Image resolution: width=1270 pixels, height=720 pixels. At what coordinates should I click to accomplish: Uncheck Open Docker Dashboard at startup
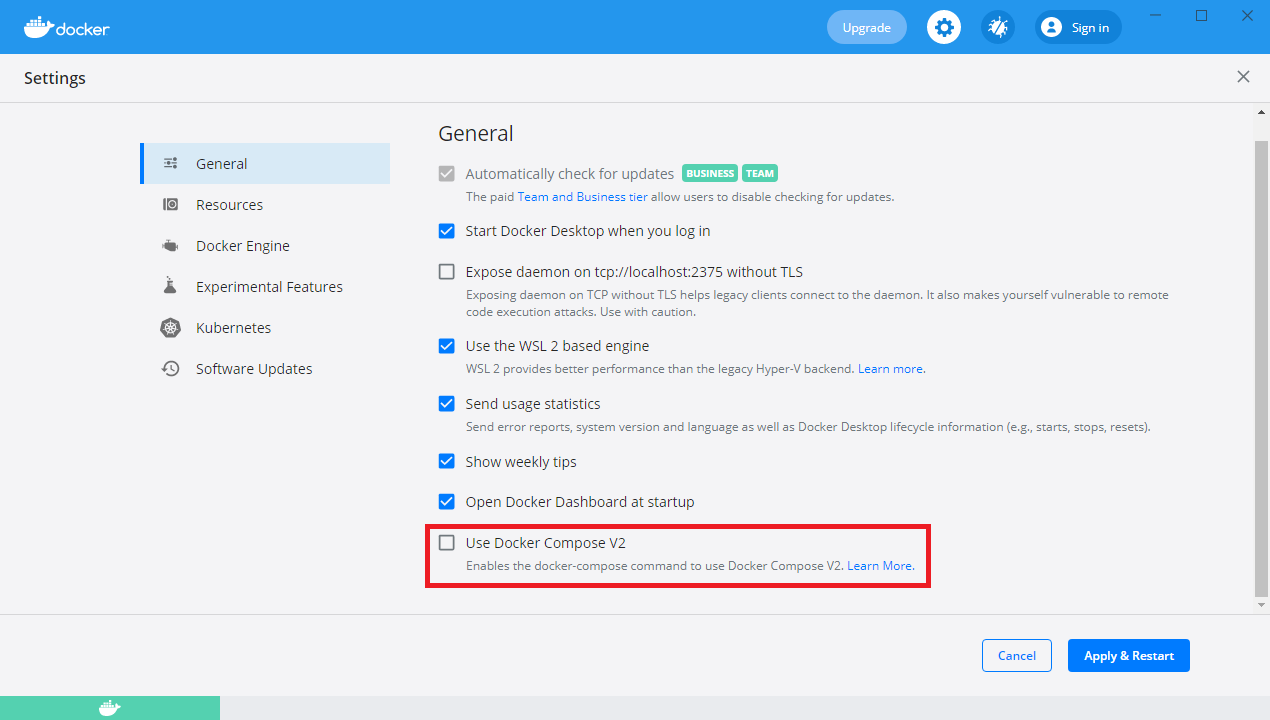coord(447,502)
